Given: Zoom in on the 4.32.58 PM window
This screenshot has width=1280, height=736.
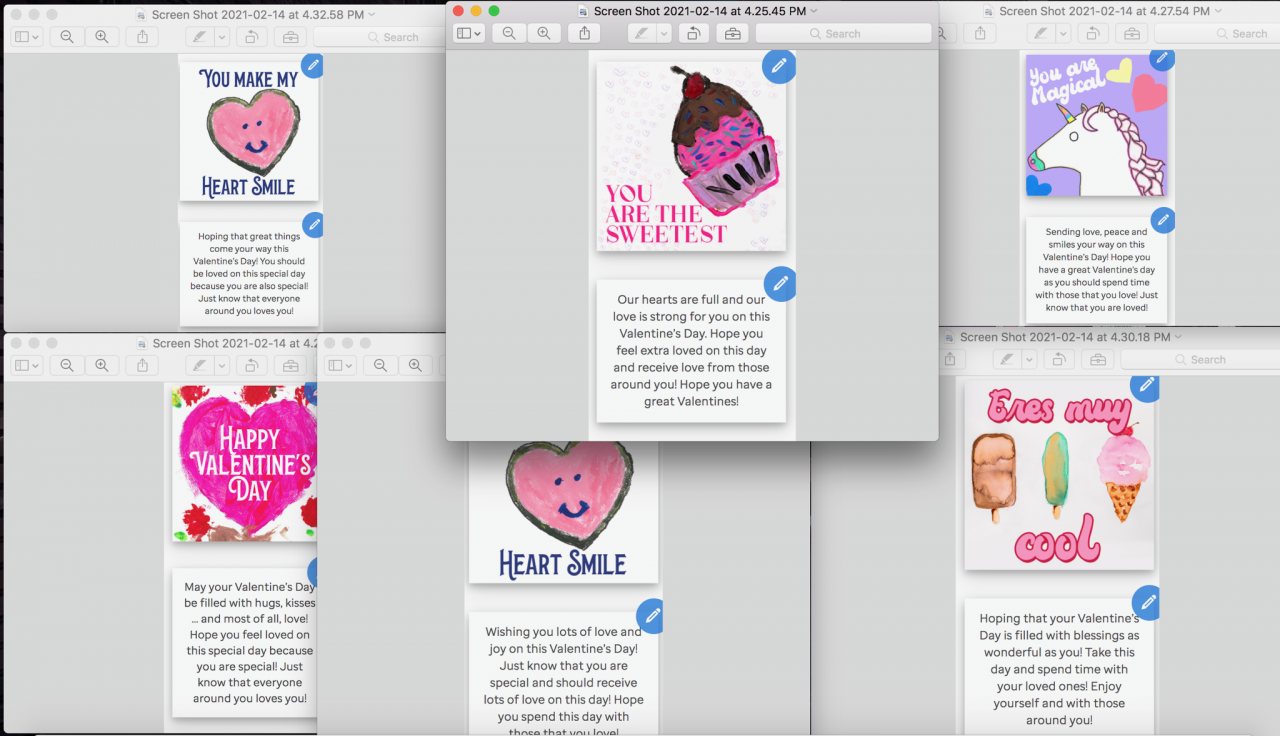Looking at the screenshot, I should click(x=101, y=36).
